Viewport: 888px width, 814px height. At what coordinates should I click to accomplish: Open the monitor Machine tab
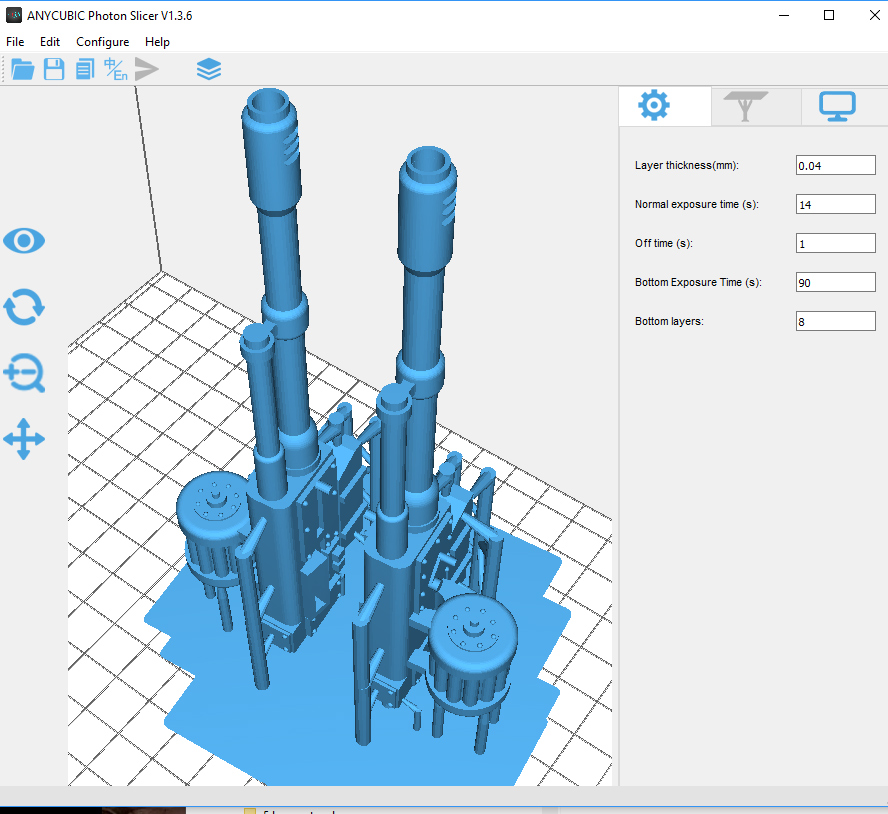click(x=837, y=106)
